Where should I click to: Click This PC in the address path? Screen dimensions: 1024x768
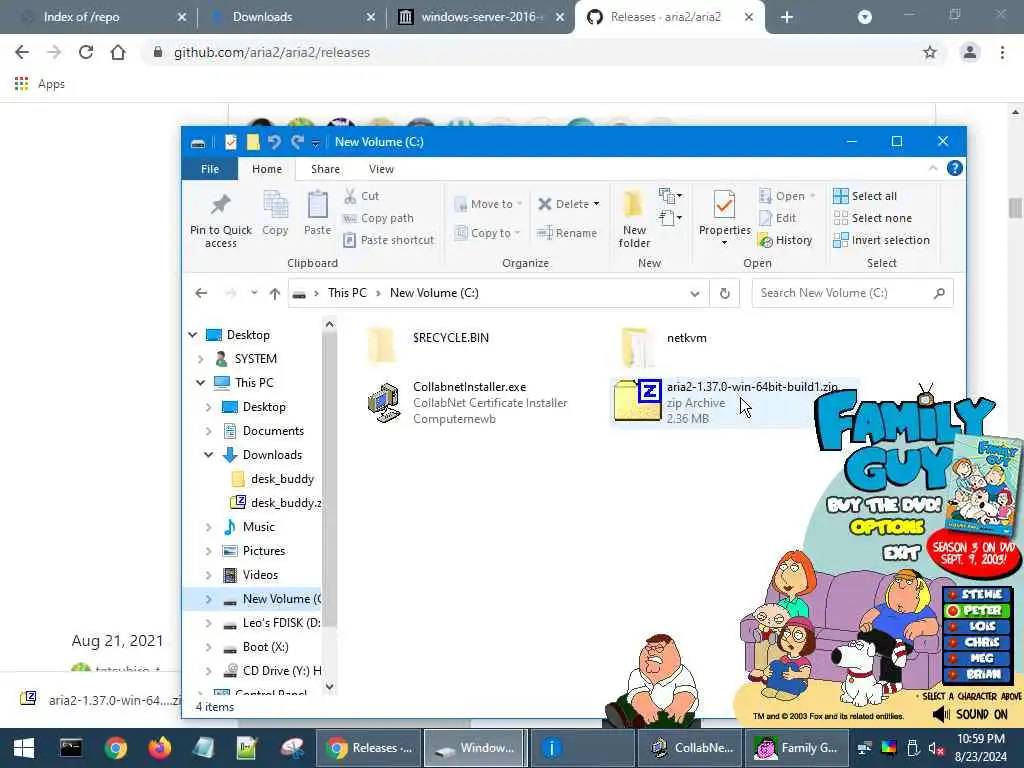click(x=347, y=293)
